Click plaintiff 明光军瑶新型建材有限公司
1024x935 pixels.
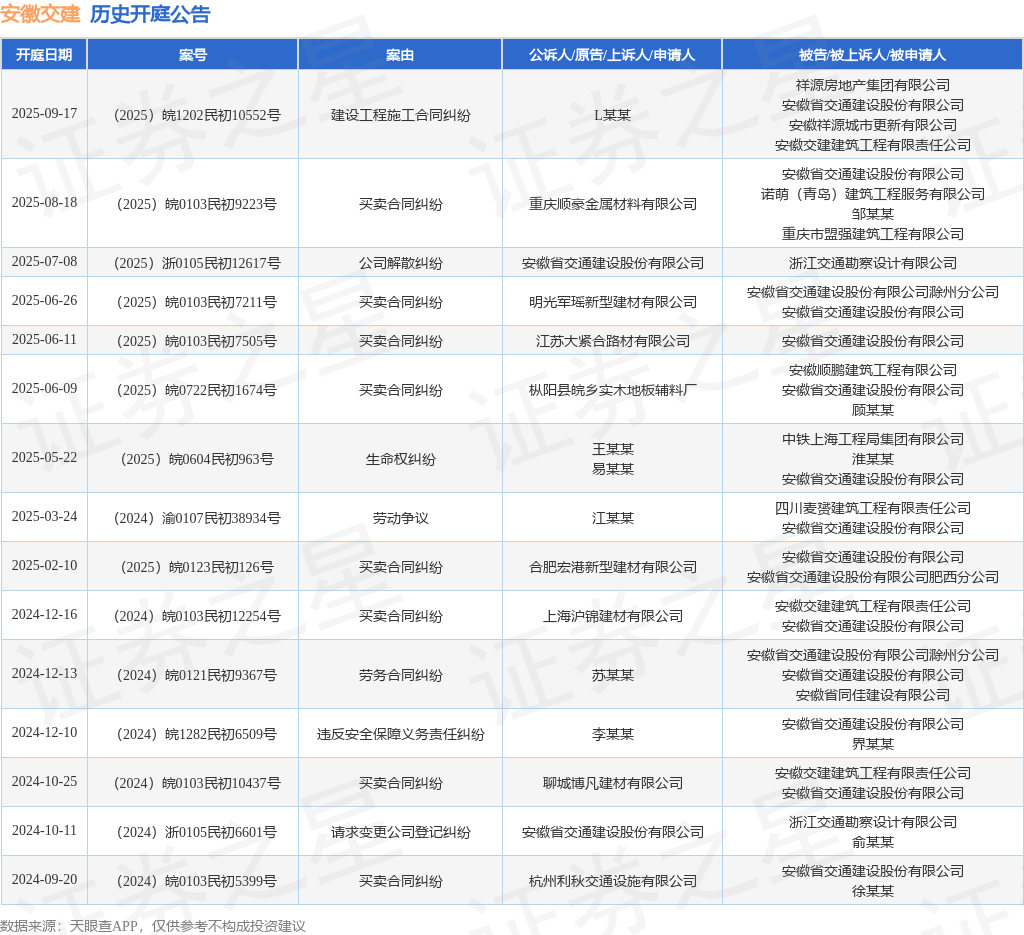point(613,302)
